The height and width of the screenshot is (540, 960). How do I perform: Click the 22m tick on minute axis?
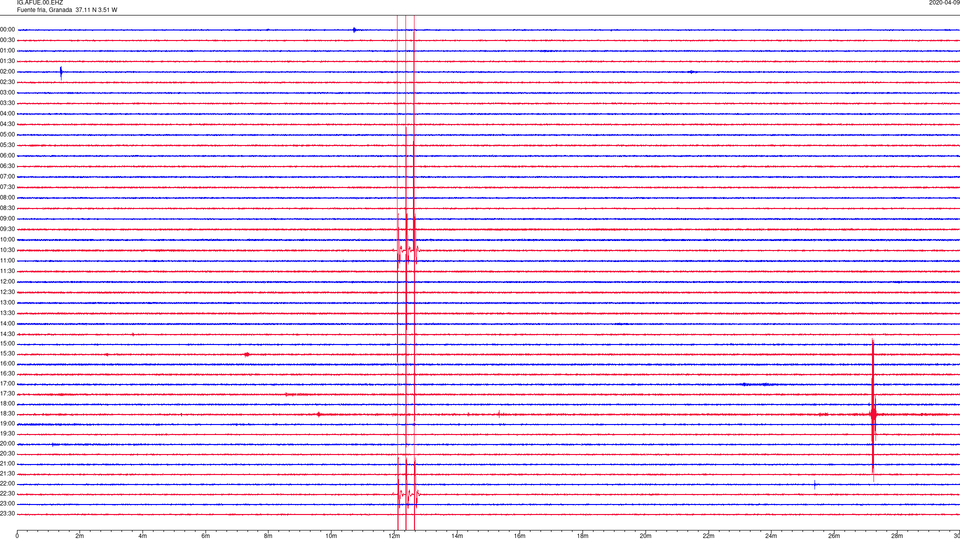pyautogui.click(x=708, y=536)
